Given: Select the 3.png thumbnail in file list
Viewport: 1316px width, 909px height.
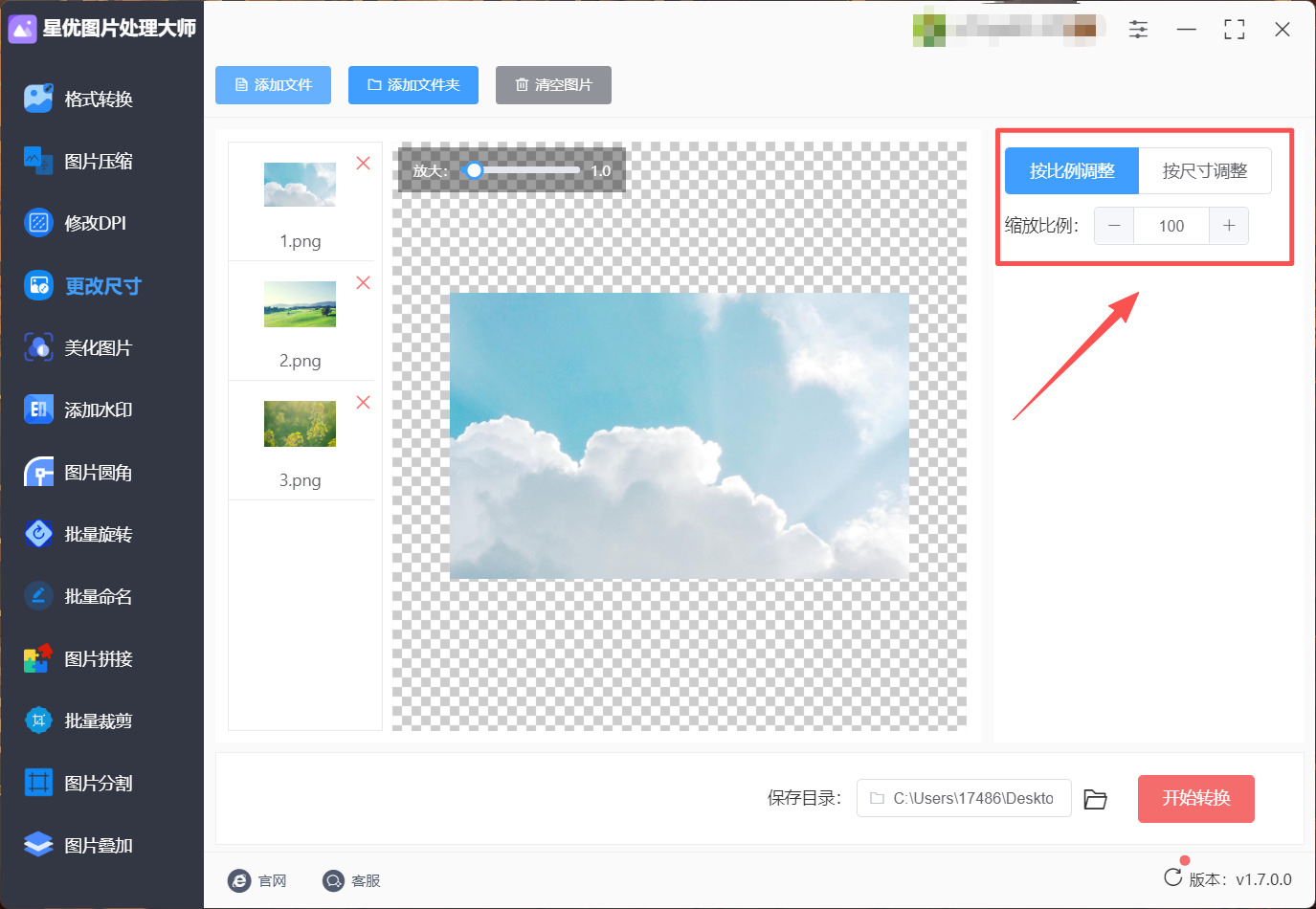Looking at the screenshot, I should [x=300, y=424].
